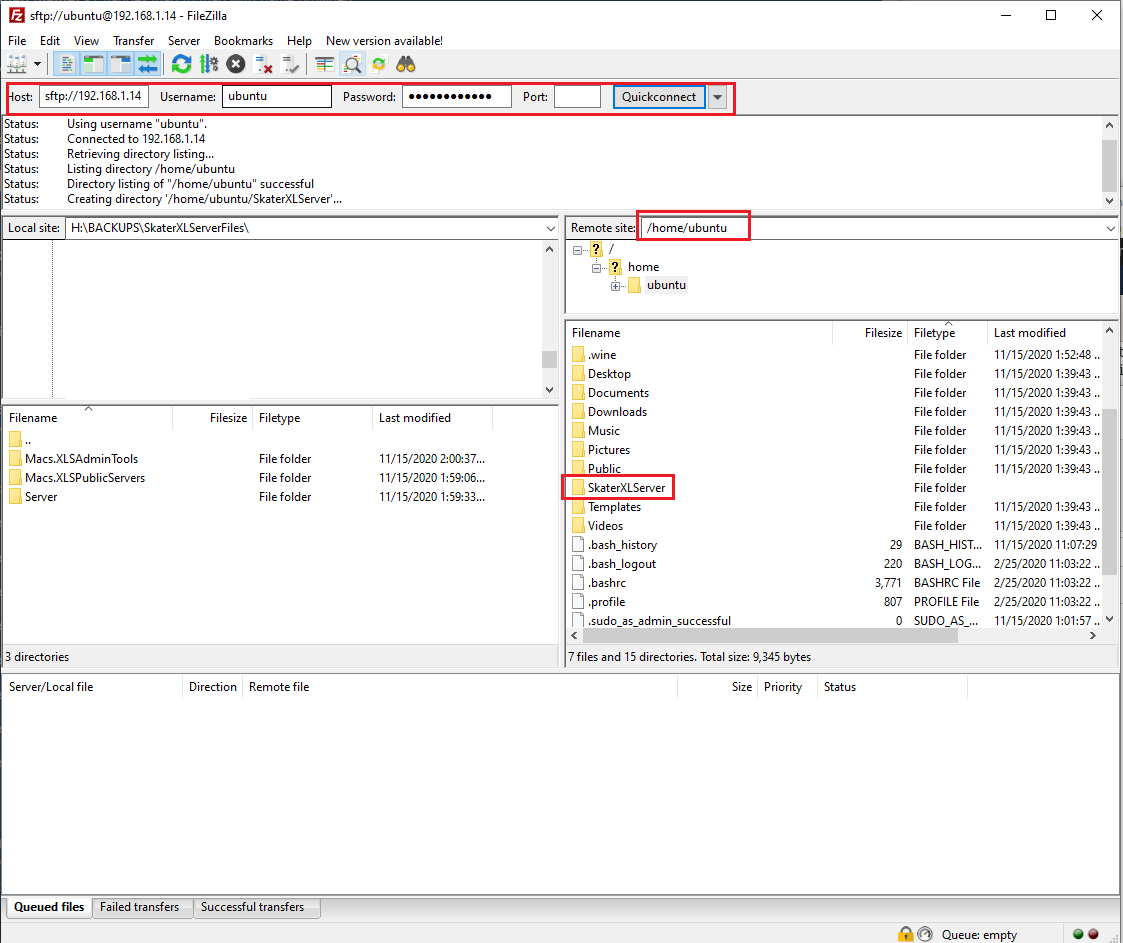Toggle remote directory tree display
The width and height of the screenshot is (1123, 943).
coord(120,64)
